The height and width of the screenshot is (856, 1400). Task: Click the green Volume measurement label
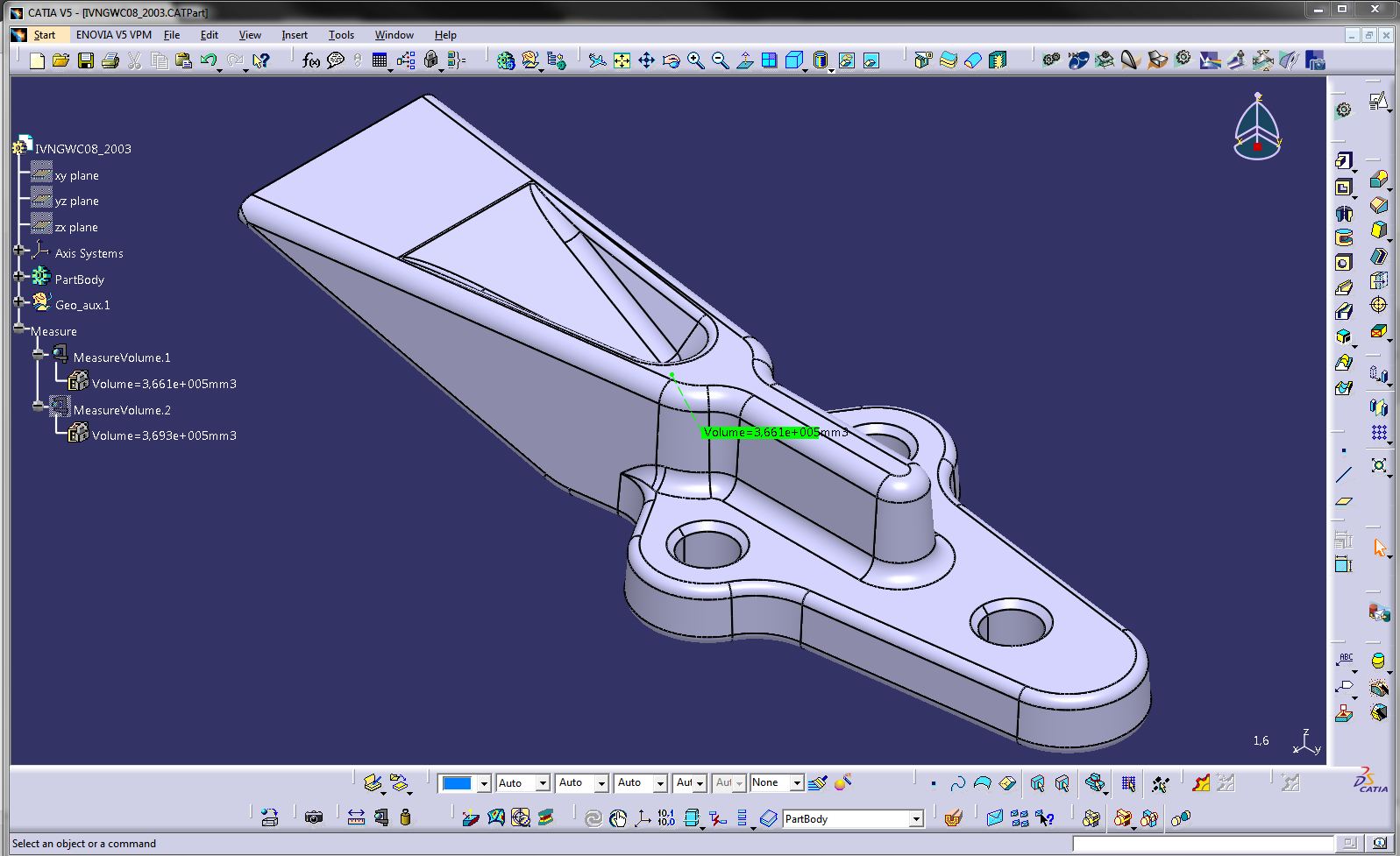tap(761, 432)
